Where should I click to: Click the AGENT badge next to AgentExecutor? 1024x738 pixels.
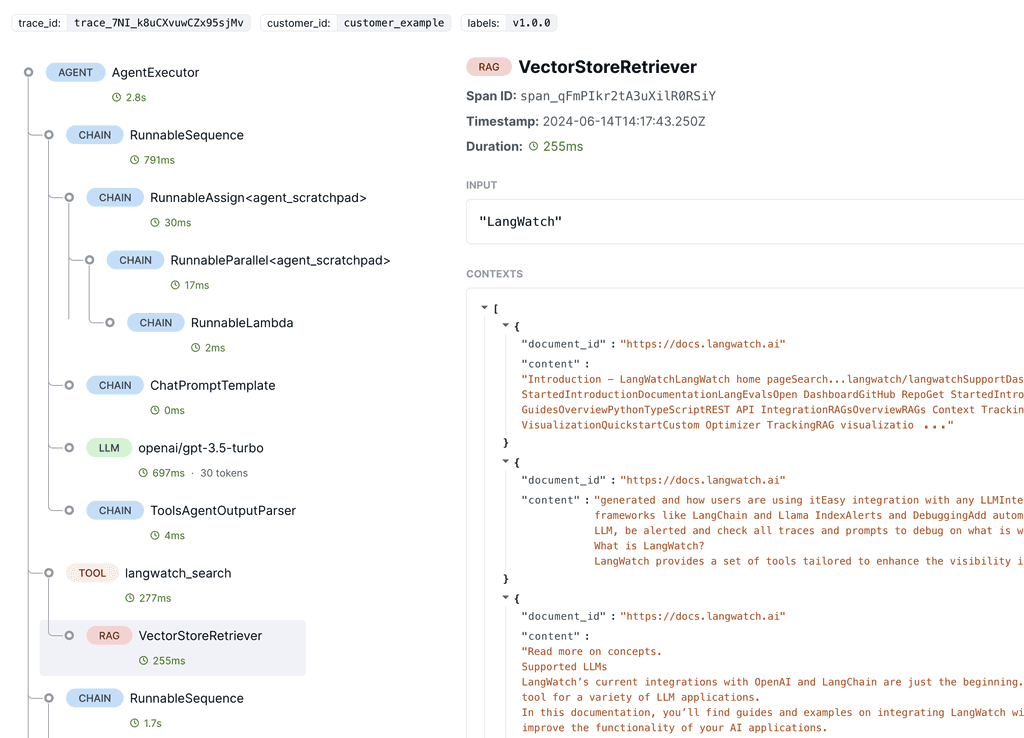[x=74, y=72]
